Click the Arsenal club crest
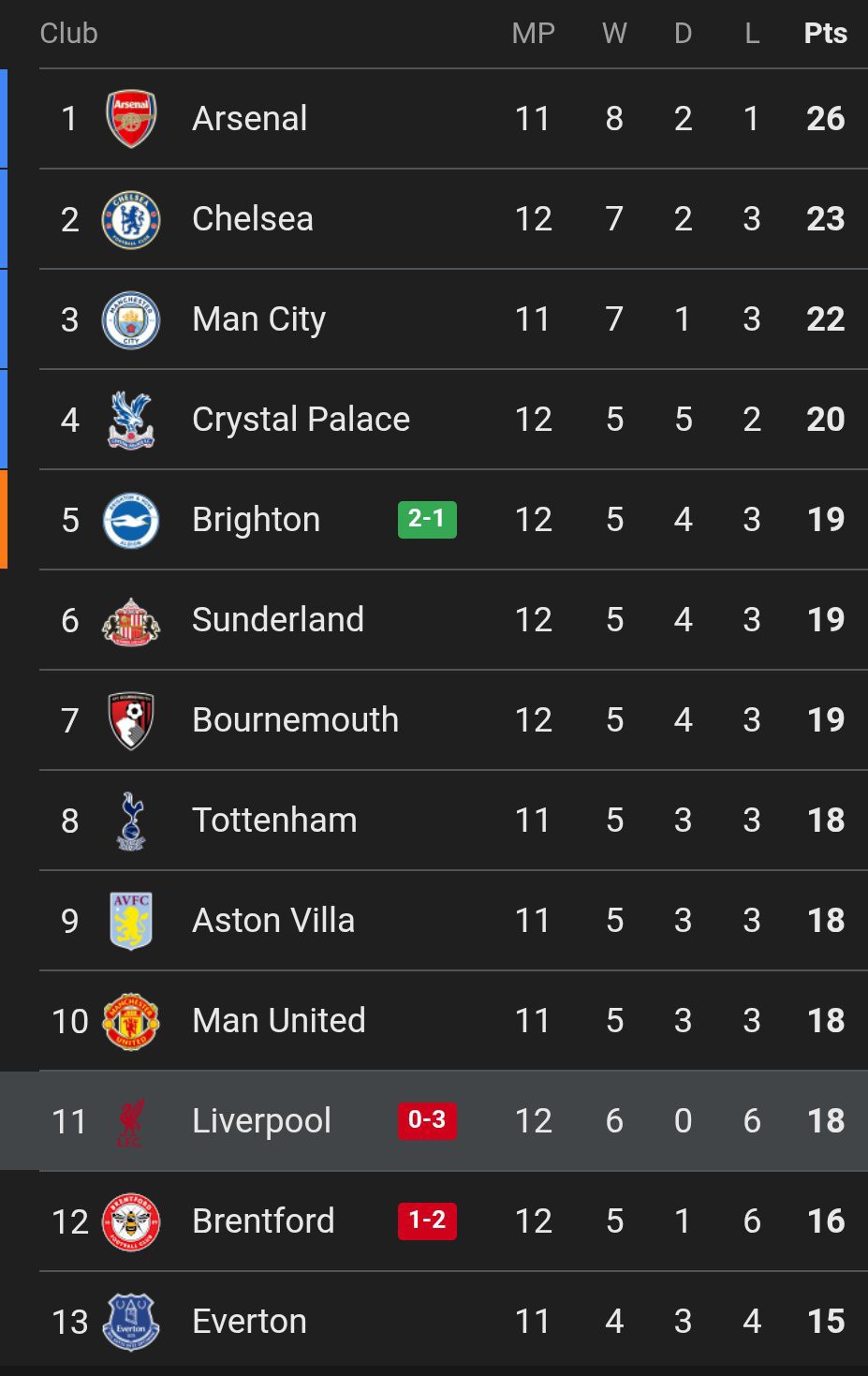The height and width of the screenshot is (1376, 868). [131, 119]
